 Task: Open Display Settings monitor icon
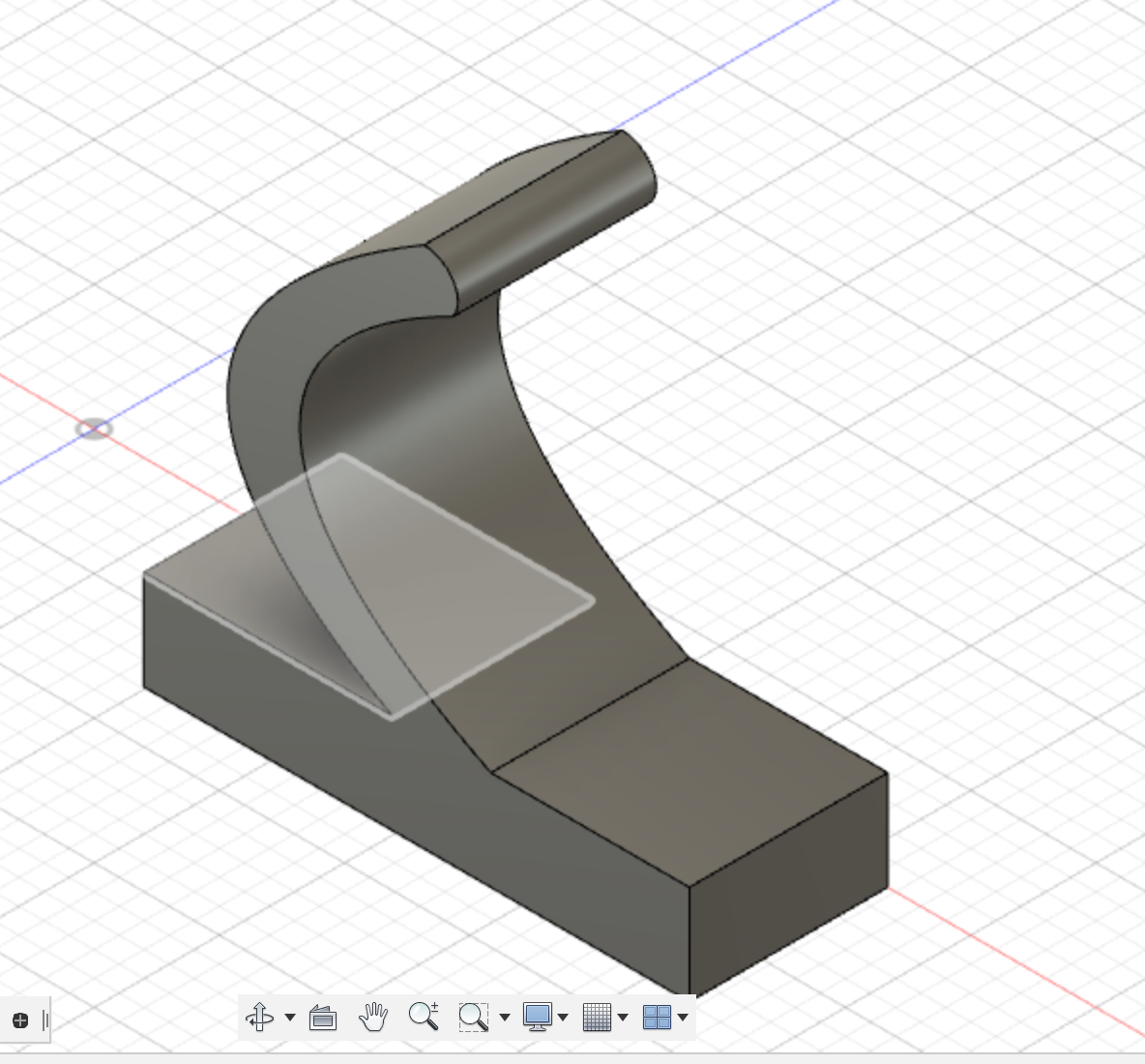[x=537, y=1017]
